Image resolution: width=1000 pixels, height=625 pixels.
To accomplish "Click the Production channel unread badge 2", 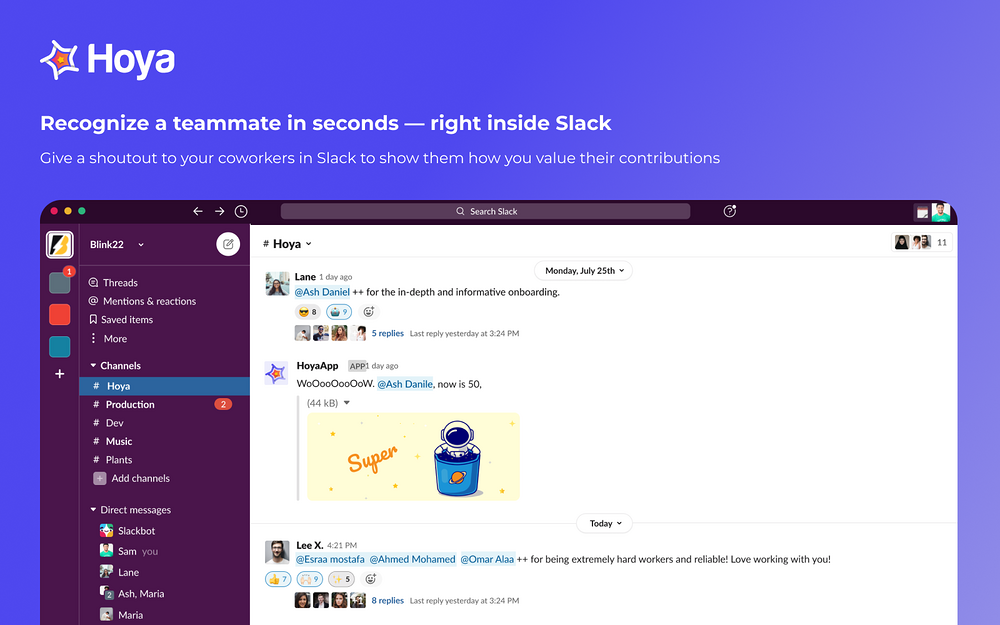I will click(223, 404).
